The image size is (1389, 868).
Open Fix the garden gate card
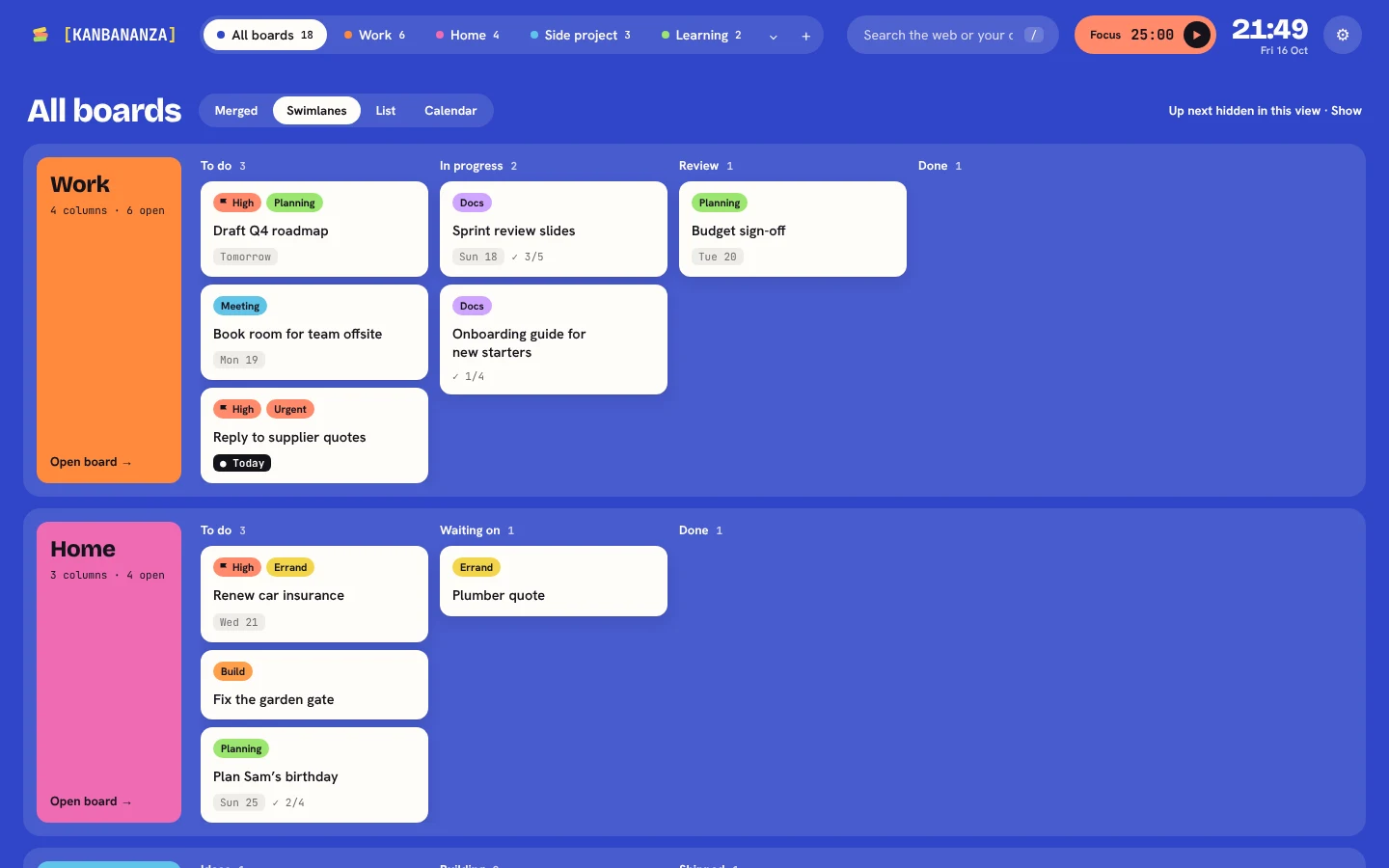click(314, 685)
